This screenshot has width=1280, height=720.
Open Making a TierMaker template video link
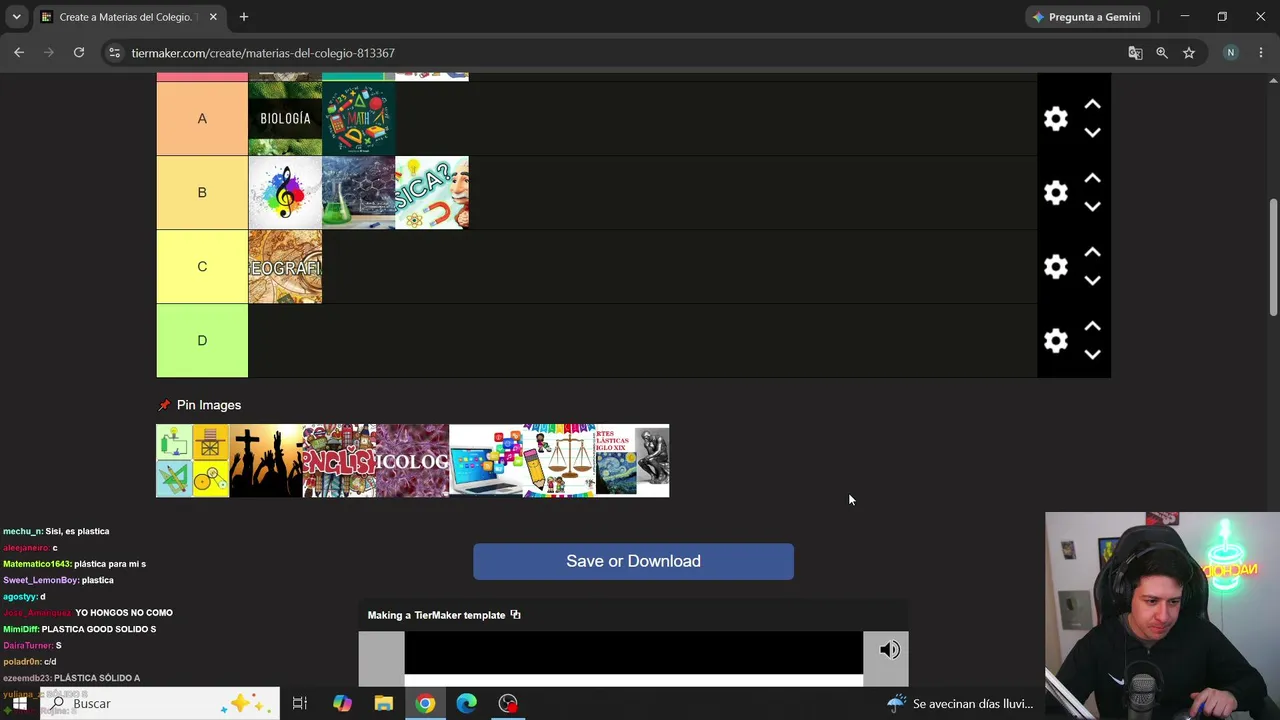[x=444, y=615]
